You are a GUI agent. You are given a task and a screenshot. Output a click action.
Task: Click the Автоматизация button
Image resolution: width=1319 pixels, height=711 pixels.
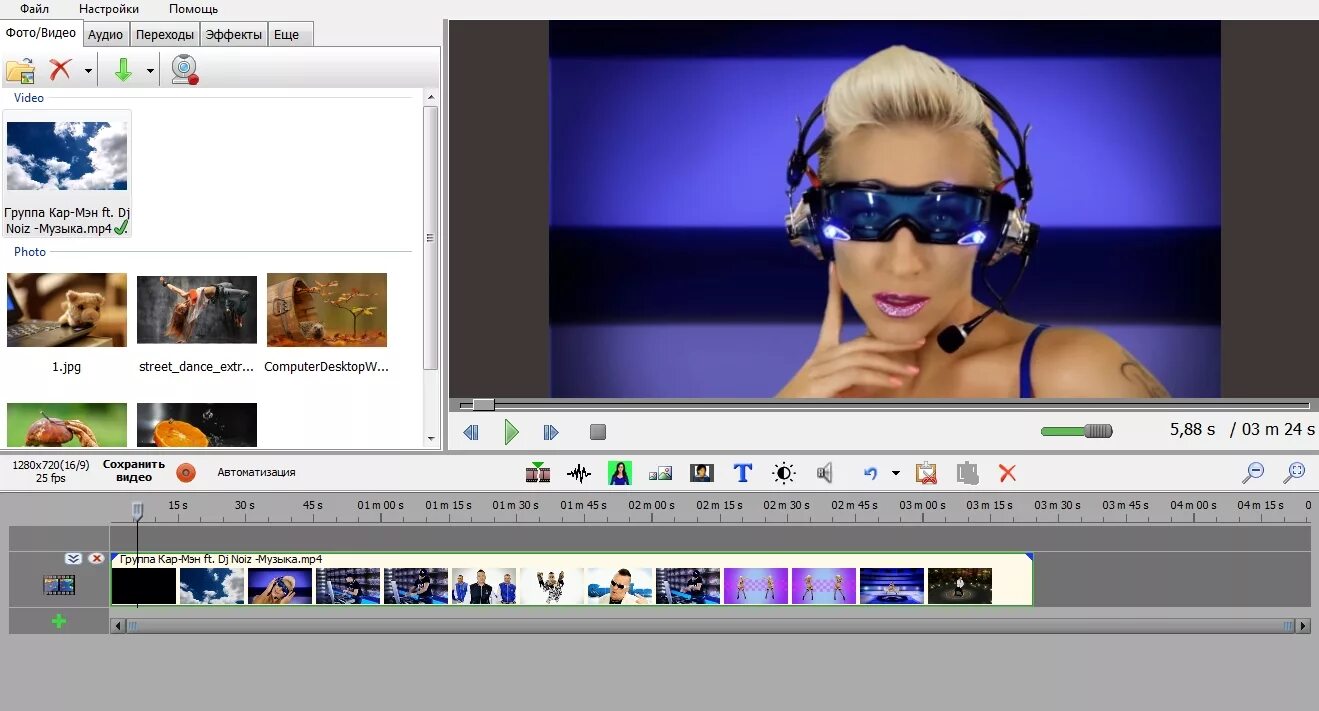pos(256,472)
